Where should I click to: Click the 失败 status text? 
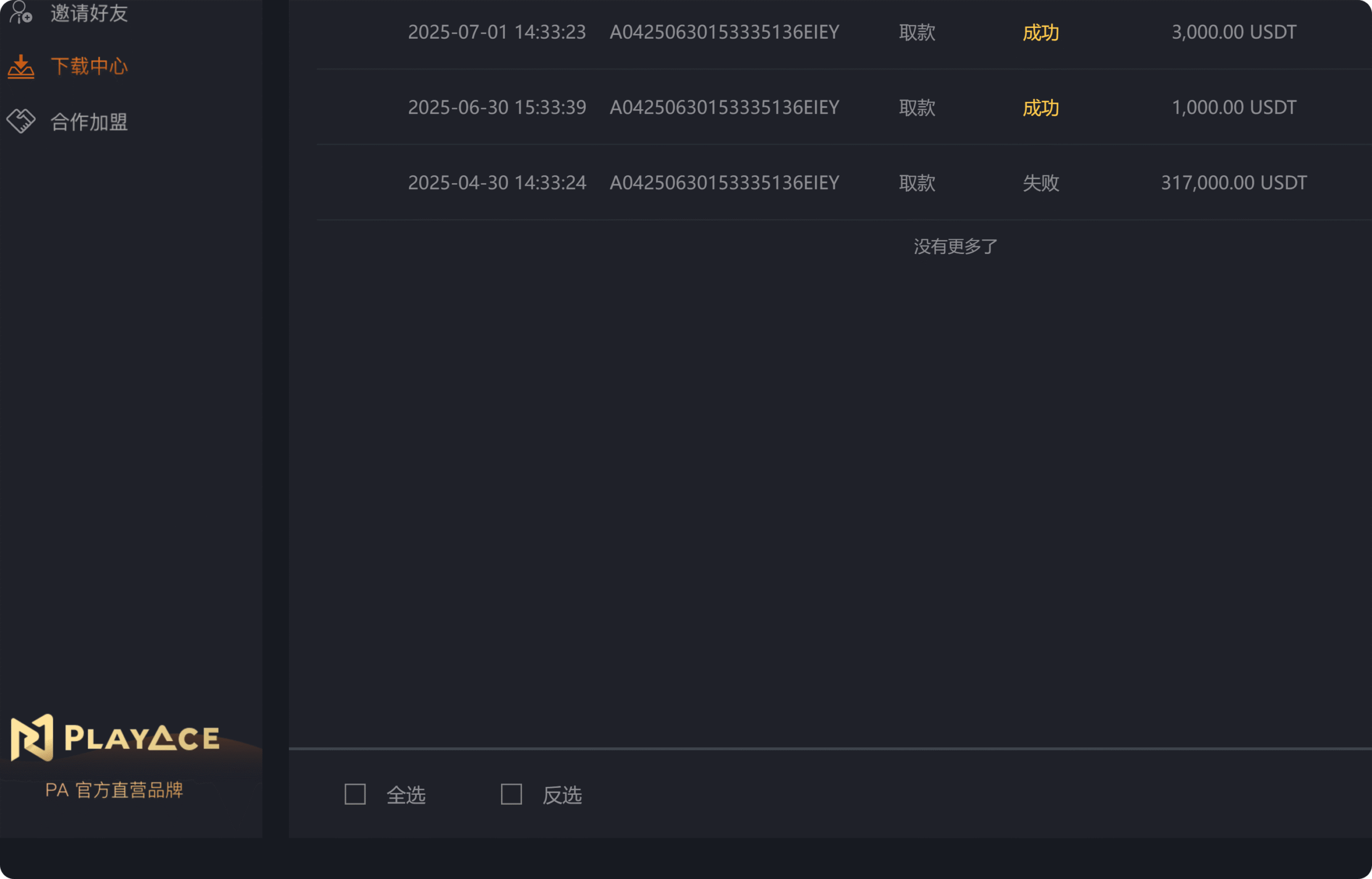coord(1041,183)
